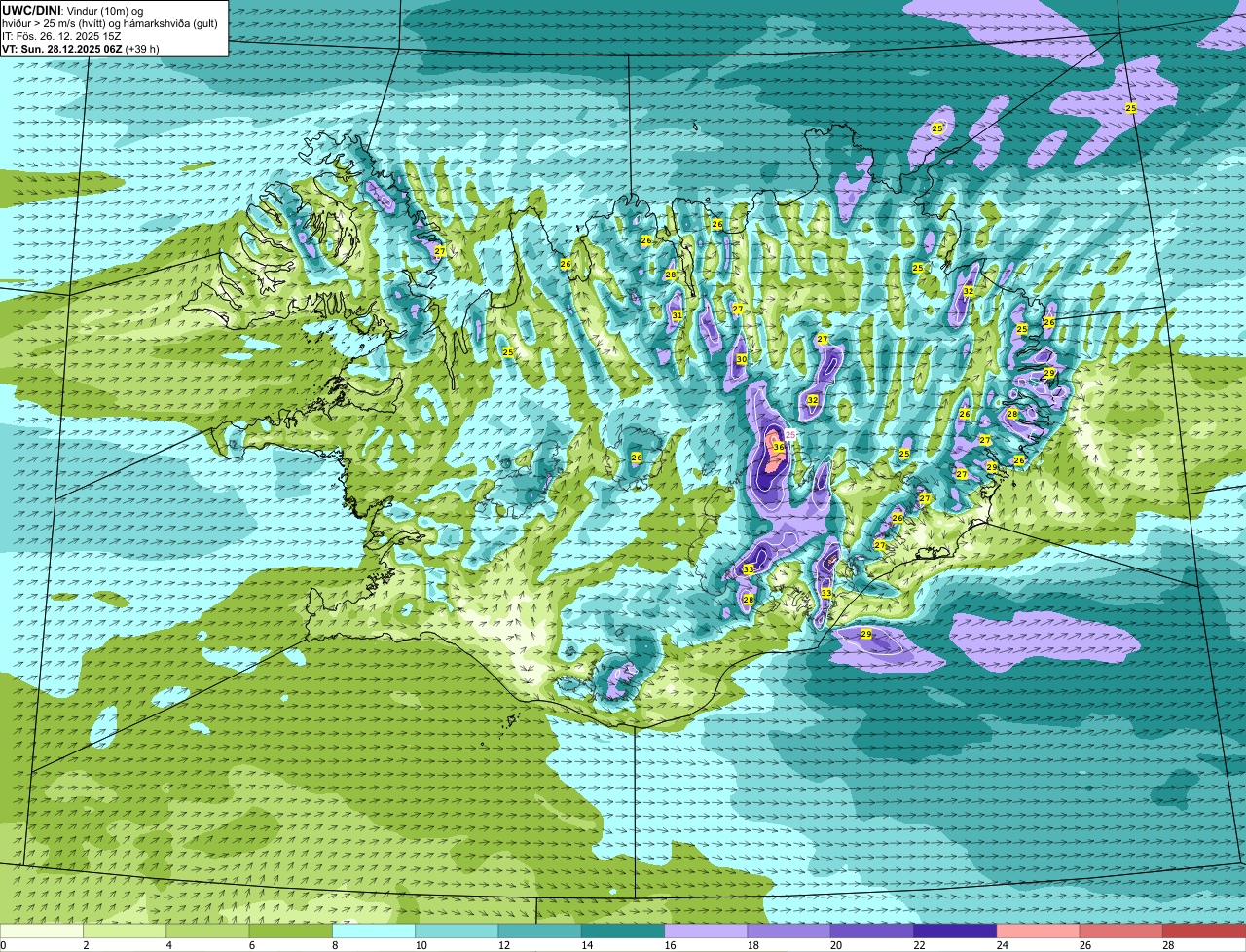Click the 0–2 m/s pale yellow legend swatch

(x=42, y=931)
